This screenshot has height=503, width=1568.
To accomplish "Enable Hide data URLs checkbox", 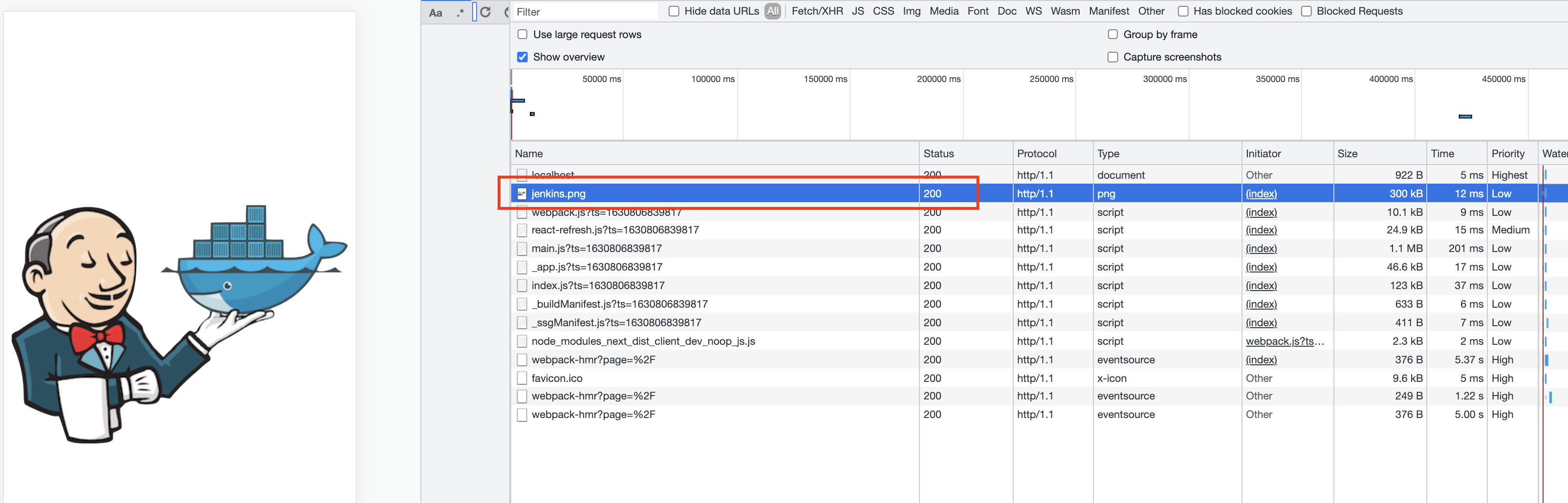I will point(674,11).
